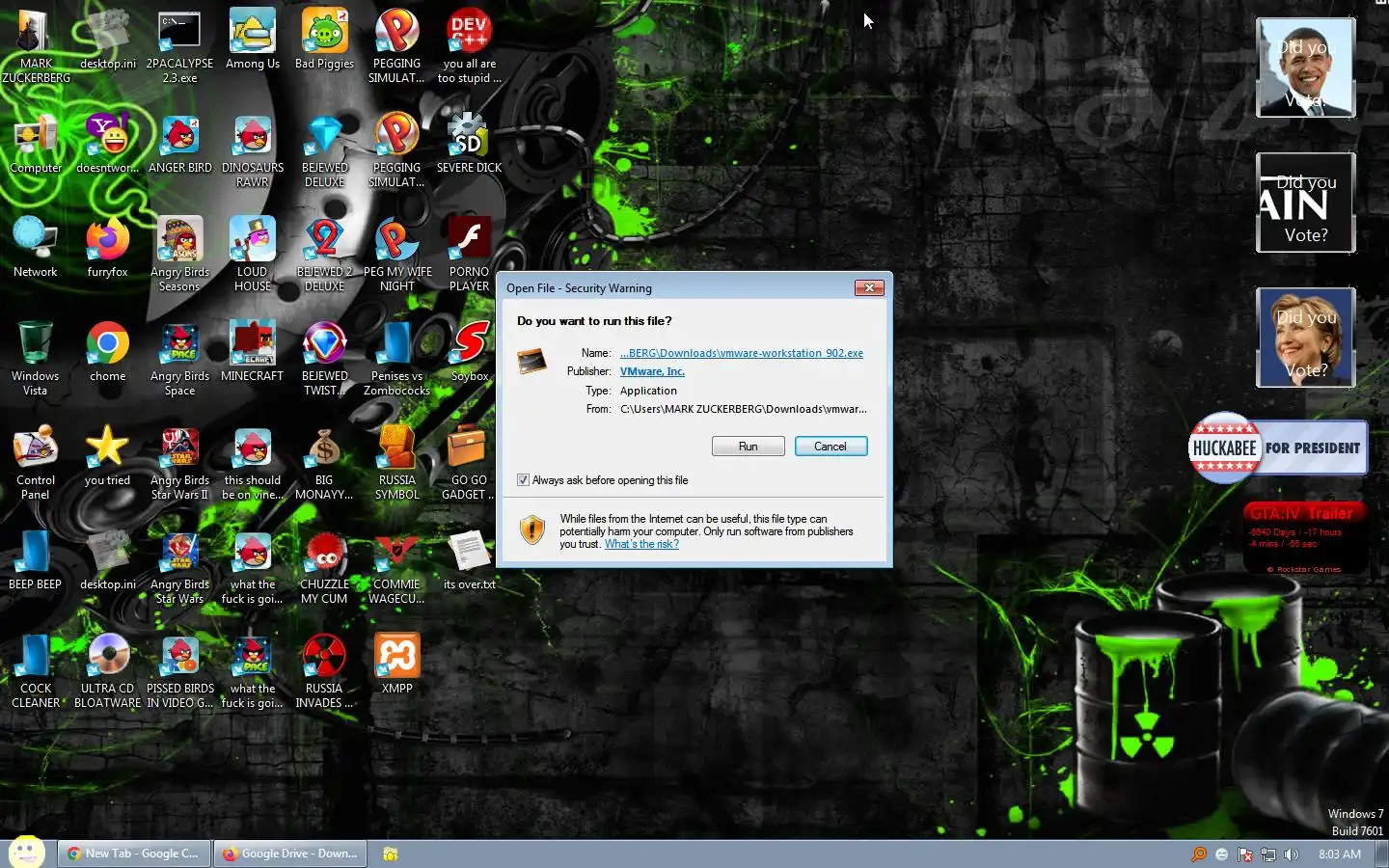The image size is (1389, 868).
Task: Open the Soybox desktop shortcut
Action: coord(470,351)
